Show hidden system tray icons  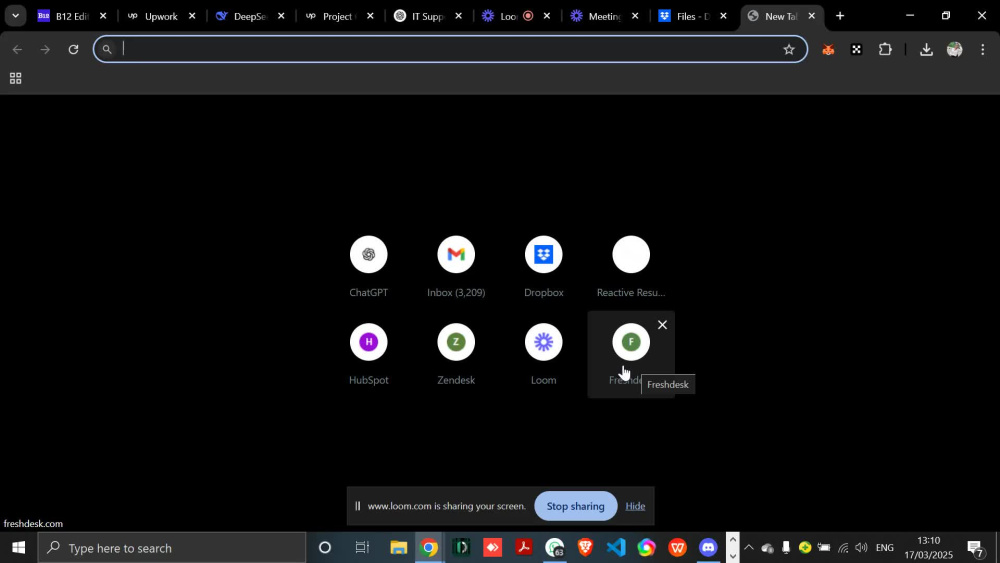point(749,548)
